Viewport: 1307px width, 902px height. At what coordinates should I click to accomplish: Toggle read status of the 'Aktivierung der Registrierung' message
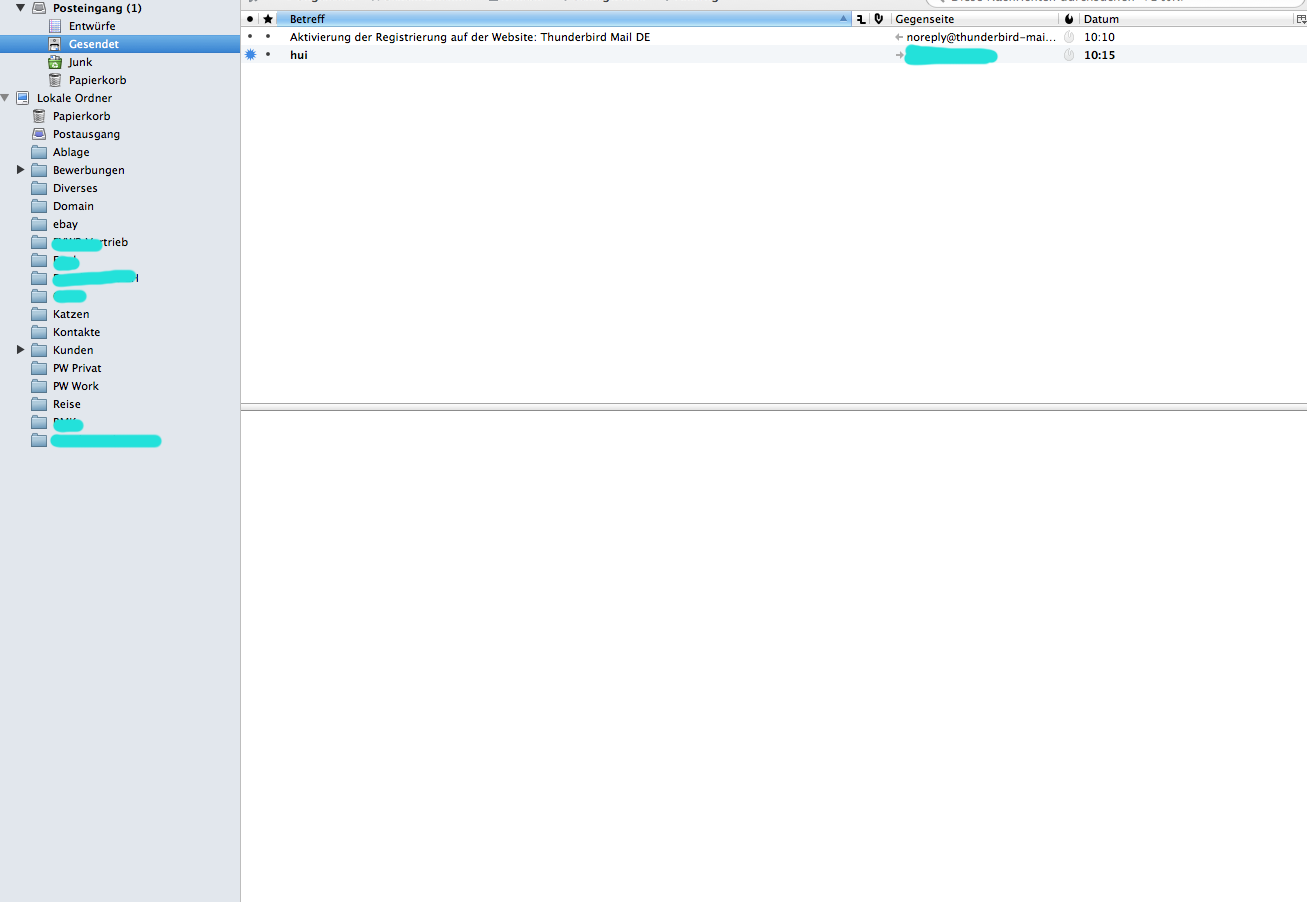click(250, 37)
